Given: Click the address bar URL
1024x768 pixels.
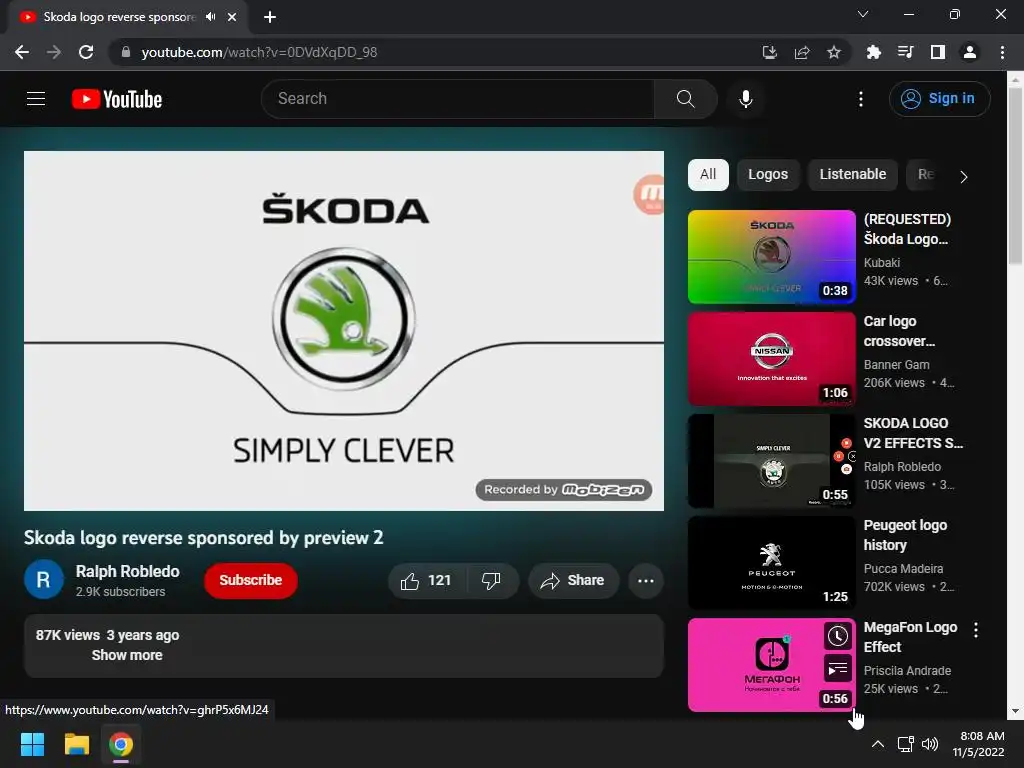Looking at the screenshot, I should click(x=259, y=52).
